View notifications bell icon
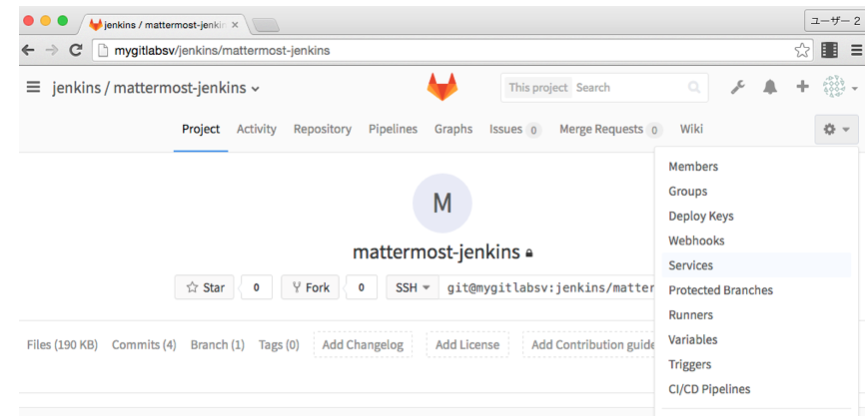 point(770,87)
